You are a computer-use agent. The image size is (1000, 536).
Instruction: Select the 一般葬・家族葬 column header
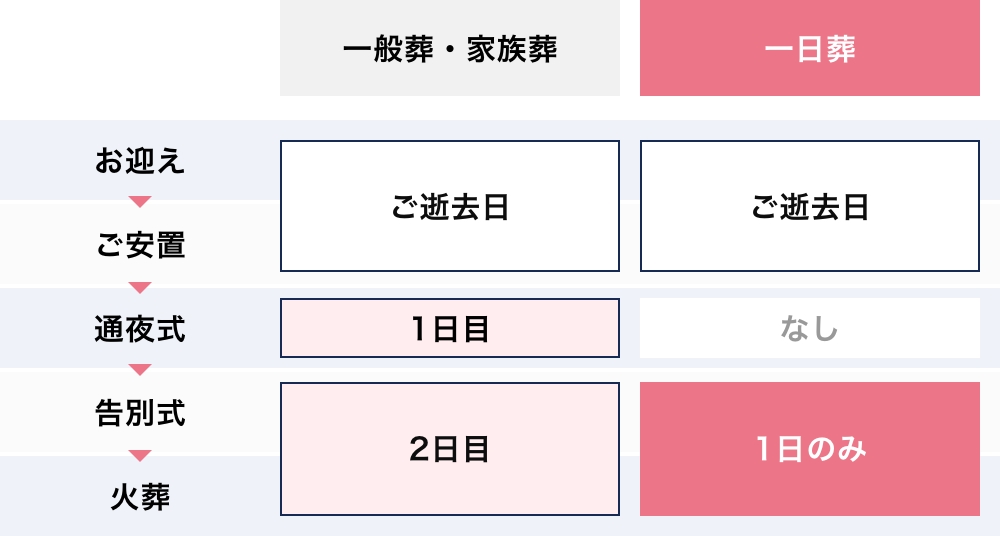point(450,49)
